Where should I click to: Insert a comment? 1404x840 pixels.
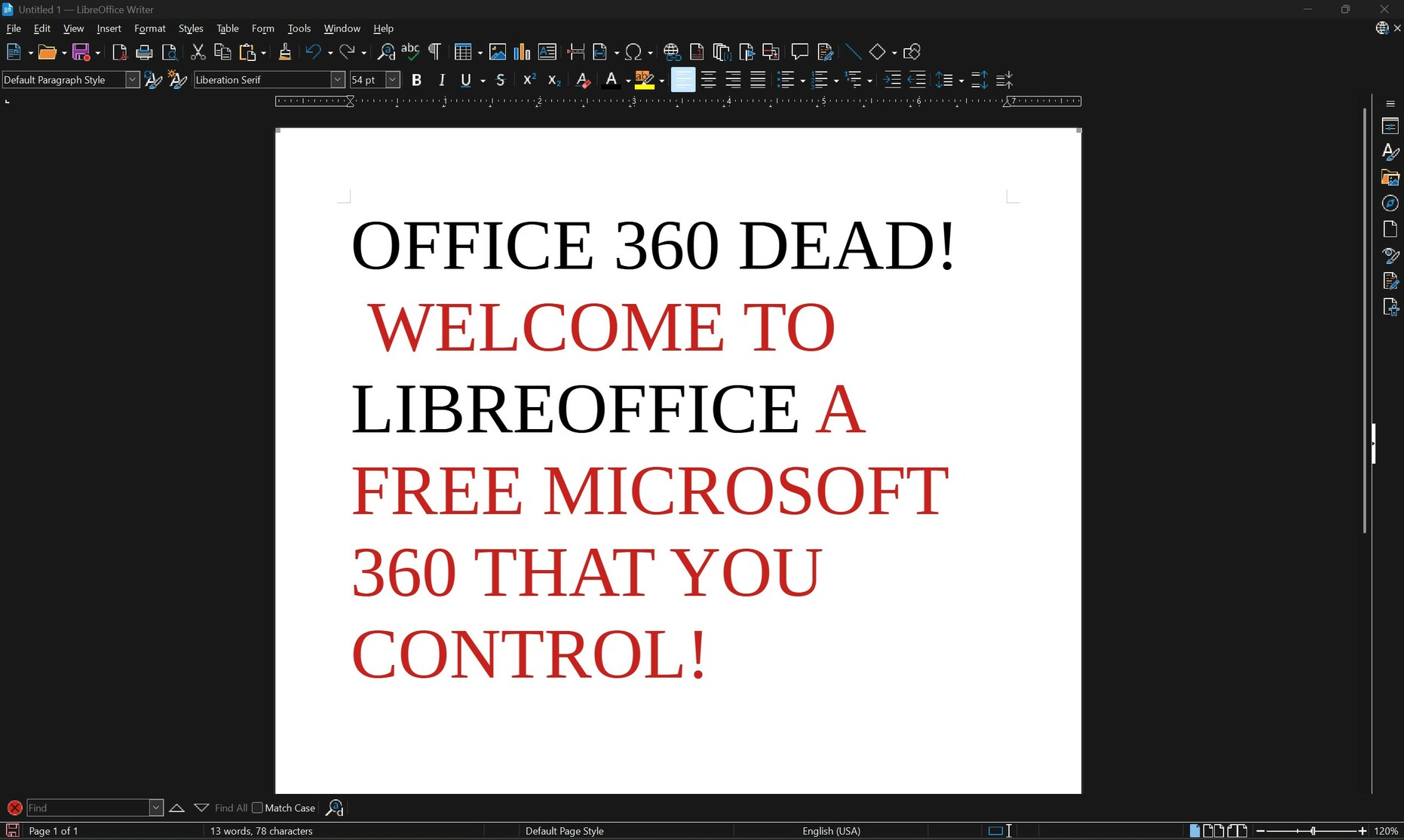coord(799,52)
